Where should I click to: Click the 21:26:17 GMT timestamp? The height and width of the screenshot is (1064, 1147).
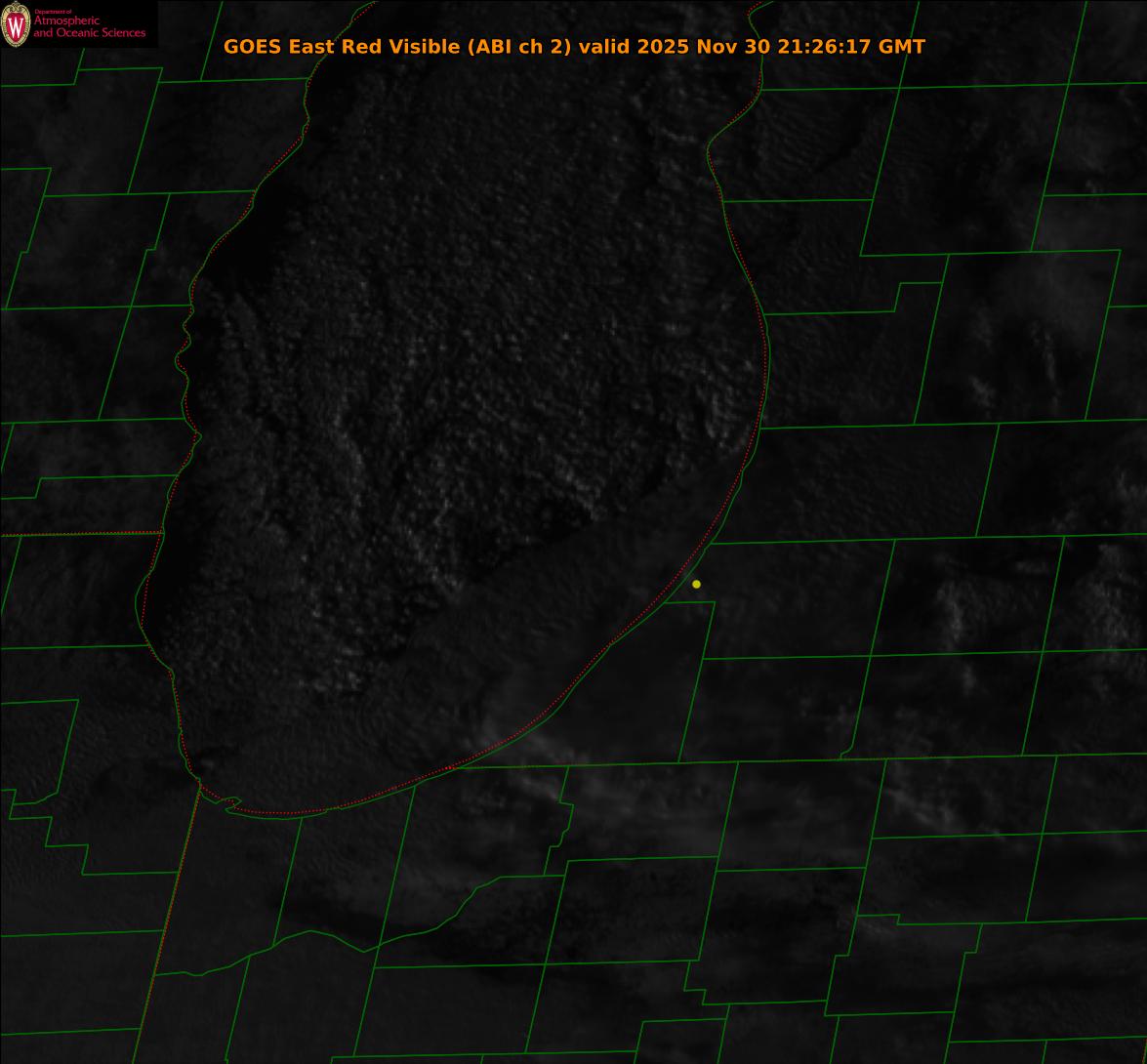point(851,47)
